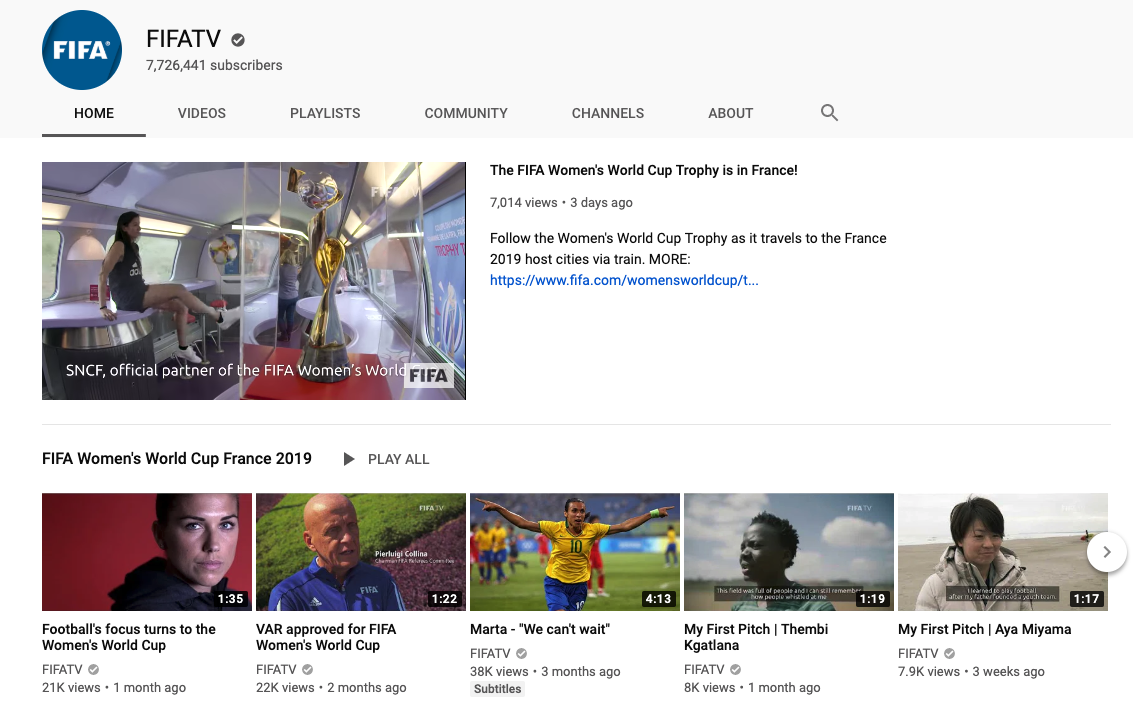Click the Play All triangle icon
Screen dimensions: 1133x716
pyautogui.click(x=349, y=459)
